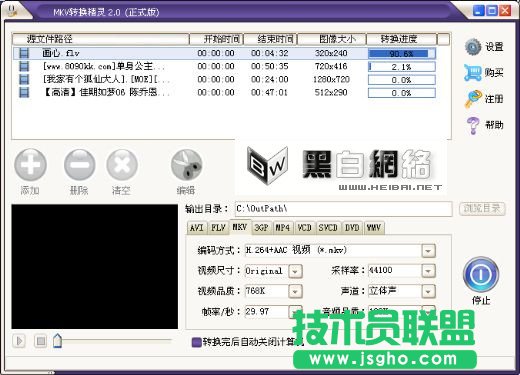This screenshot has height=375, width=520.
Task: Open the 编辑 scissors edit tool
Action: coord(186,164)
